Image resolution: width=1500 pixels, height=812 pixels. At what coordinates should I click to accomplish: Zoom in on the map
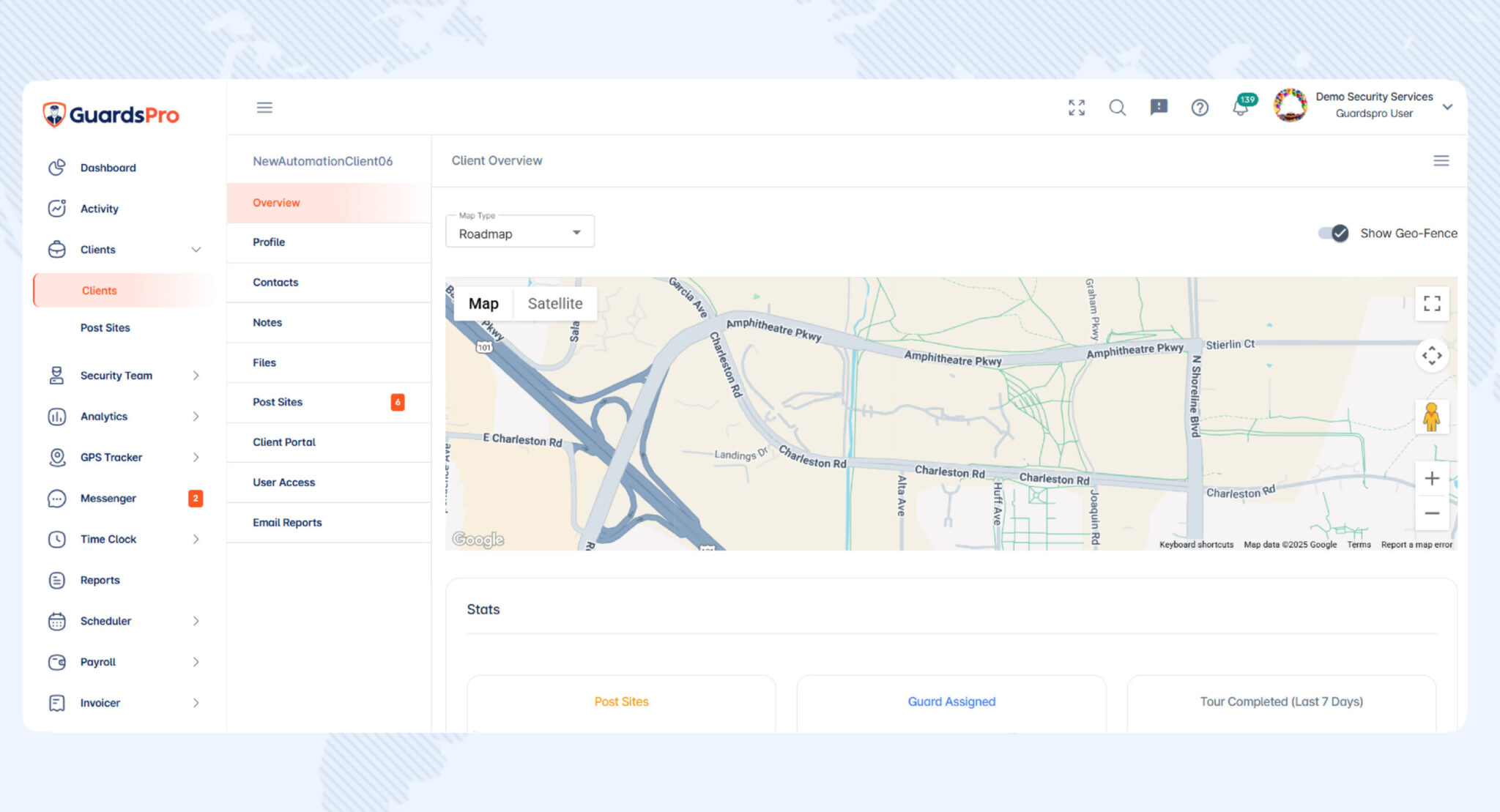click(1432, 479)
